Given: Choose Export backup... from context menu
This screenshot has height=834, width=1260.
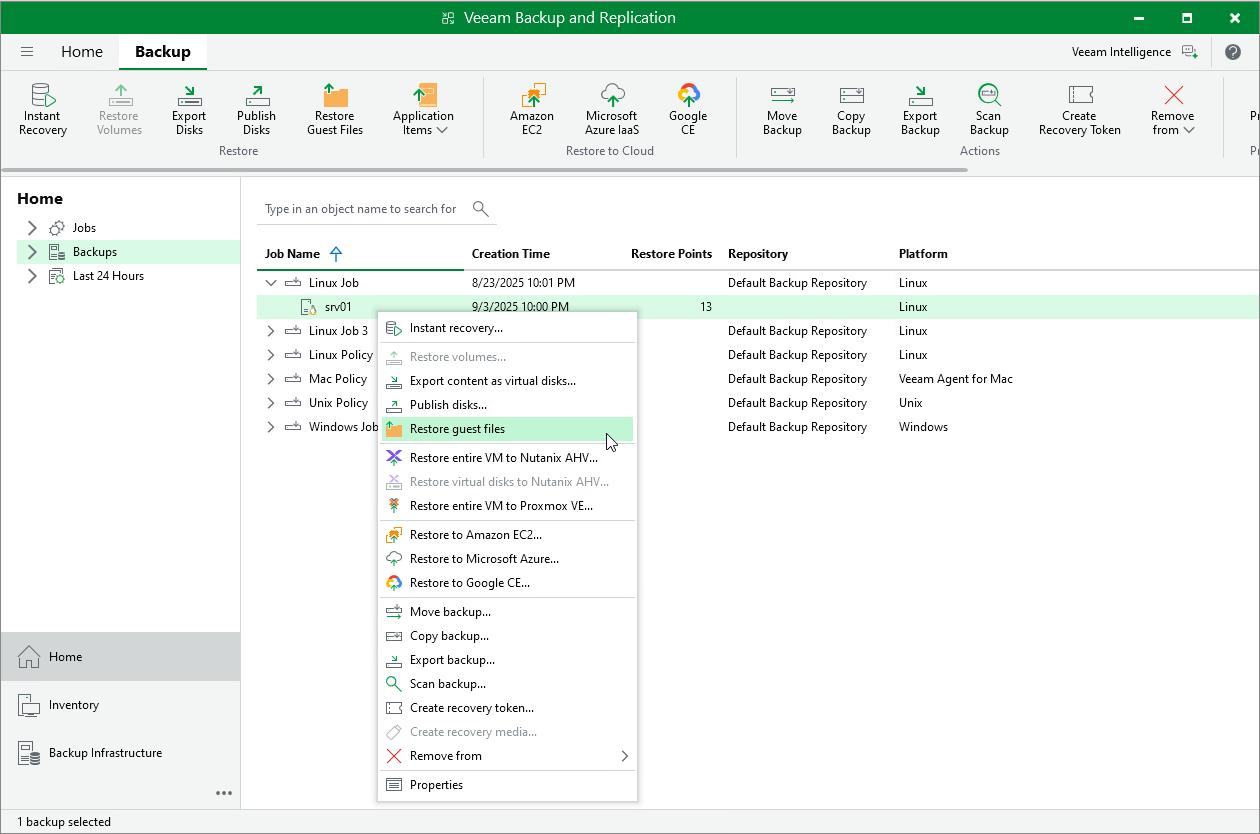Looking at the screenshot, I should coord(507,660).
